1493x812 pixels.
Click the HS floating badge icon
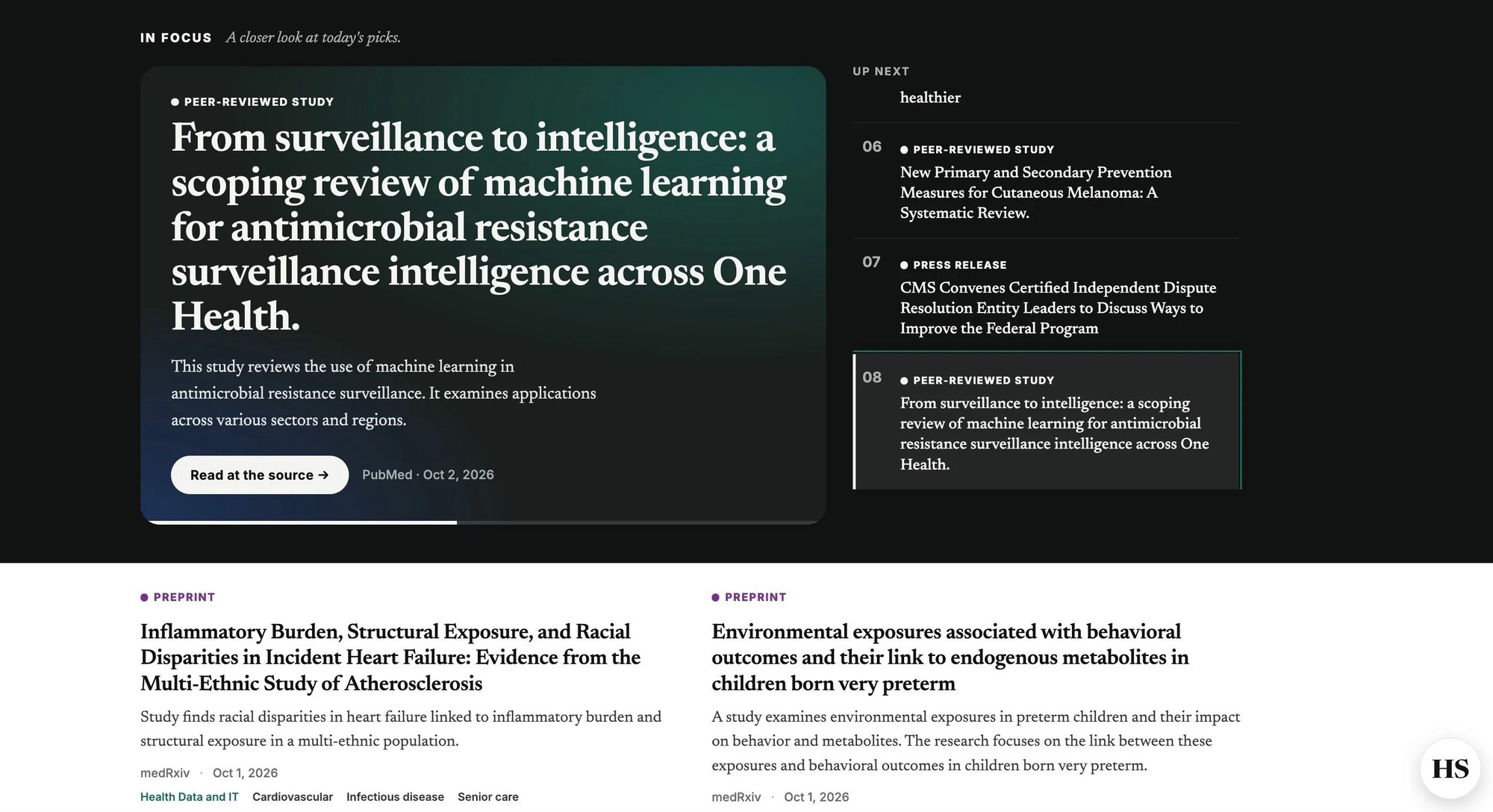pos(1450,769)
